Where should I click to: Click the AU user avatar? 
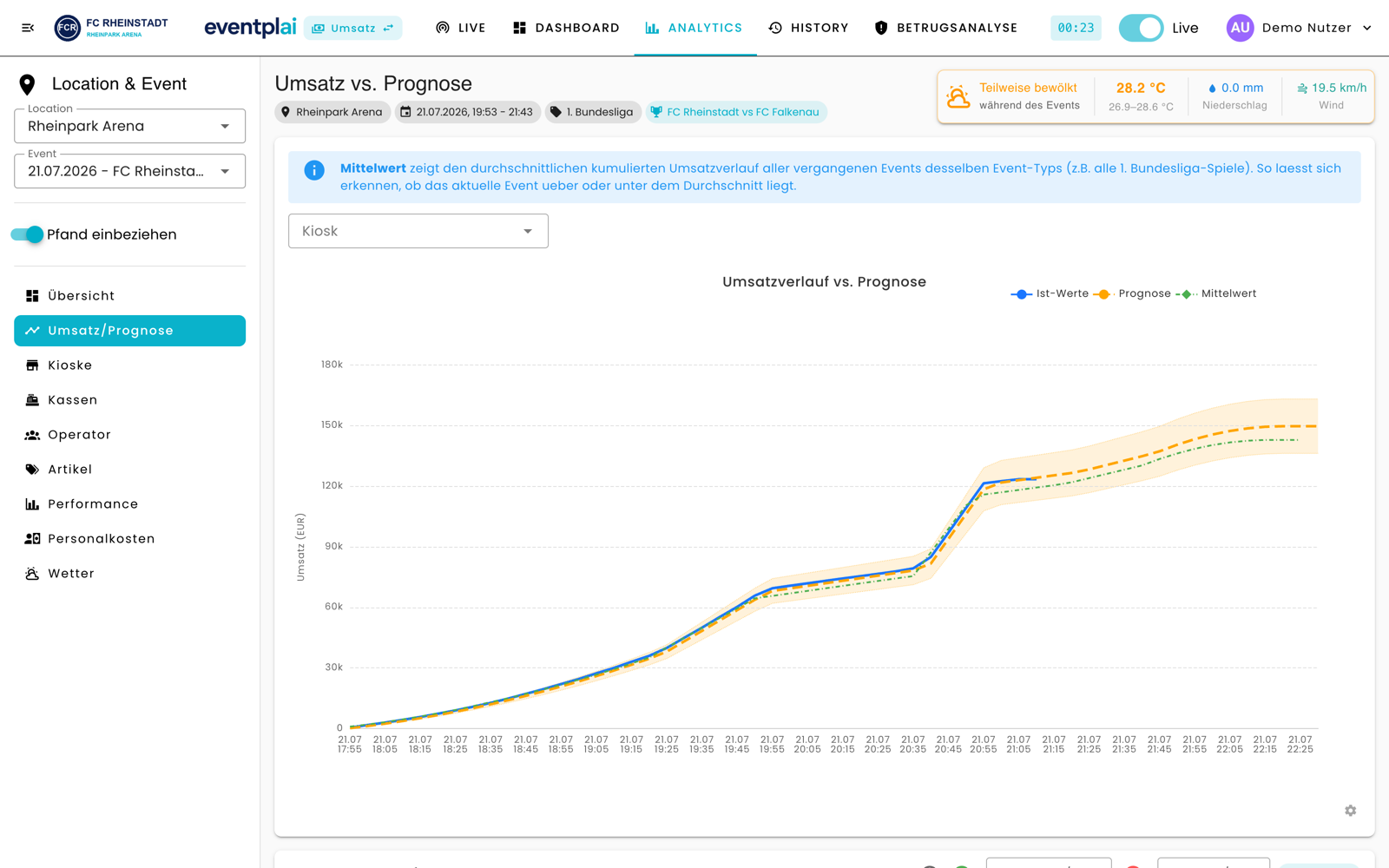[x=1240, y=28]
